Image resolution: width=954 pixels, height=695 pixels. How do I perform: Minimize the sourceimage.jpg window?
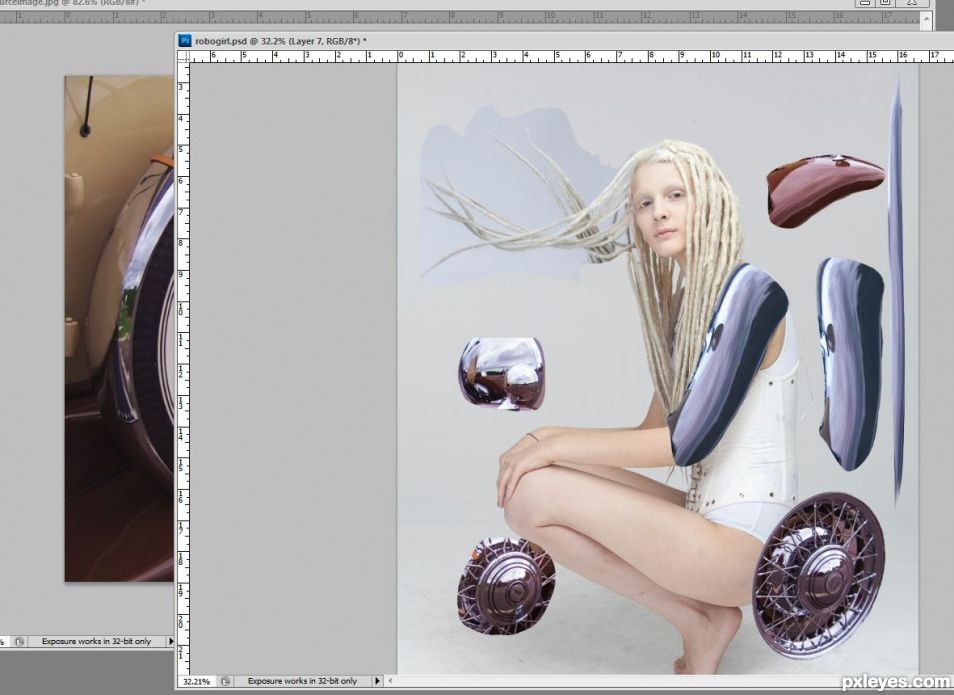(x=864, y=3)
